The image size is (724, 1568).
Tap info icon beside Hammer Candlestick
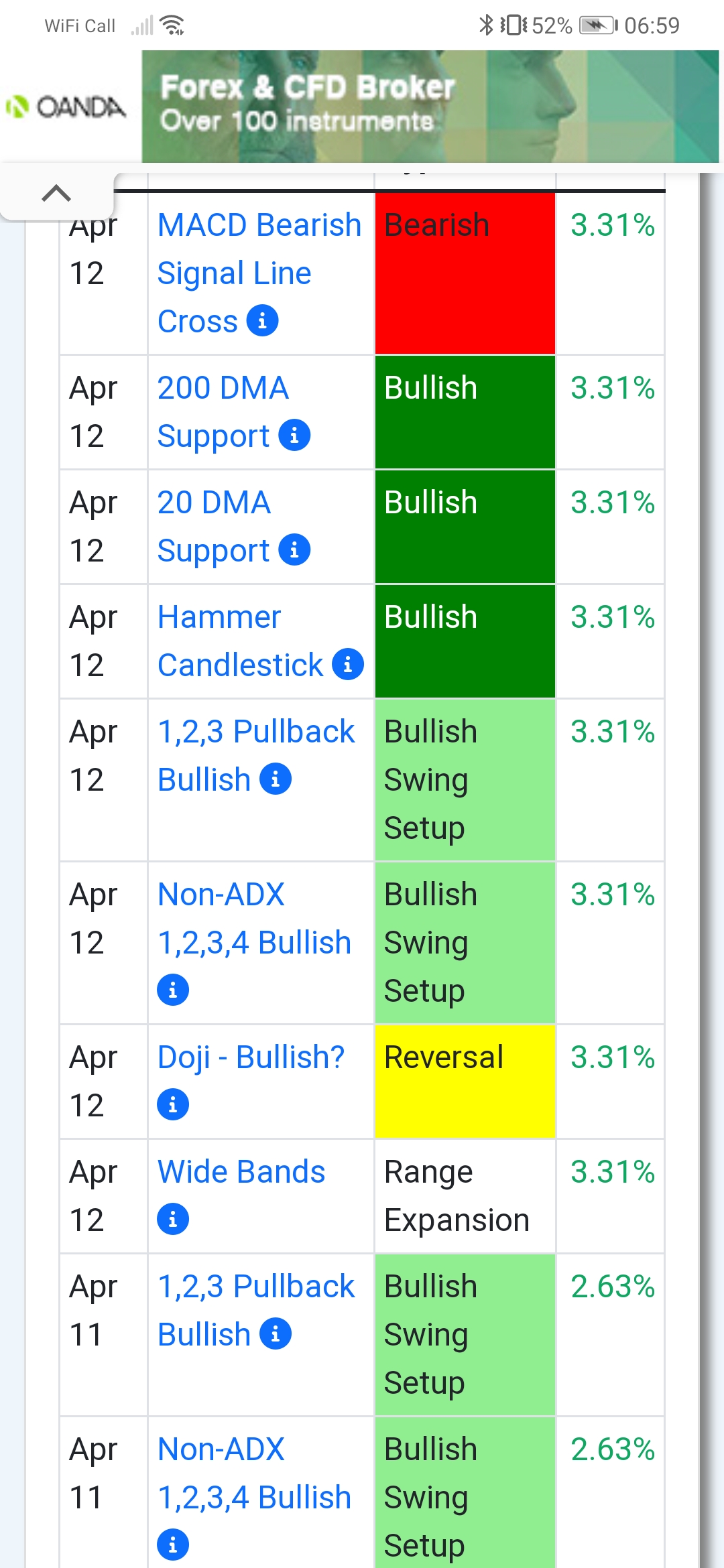348,665
